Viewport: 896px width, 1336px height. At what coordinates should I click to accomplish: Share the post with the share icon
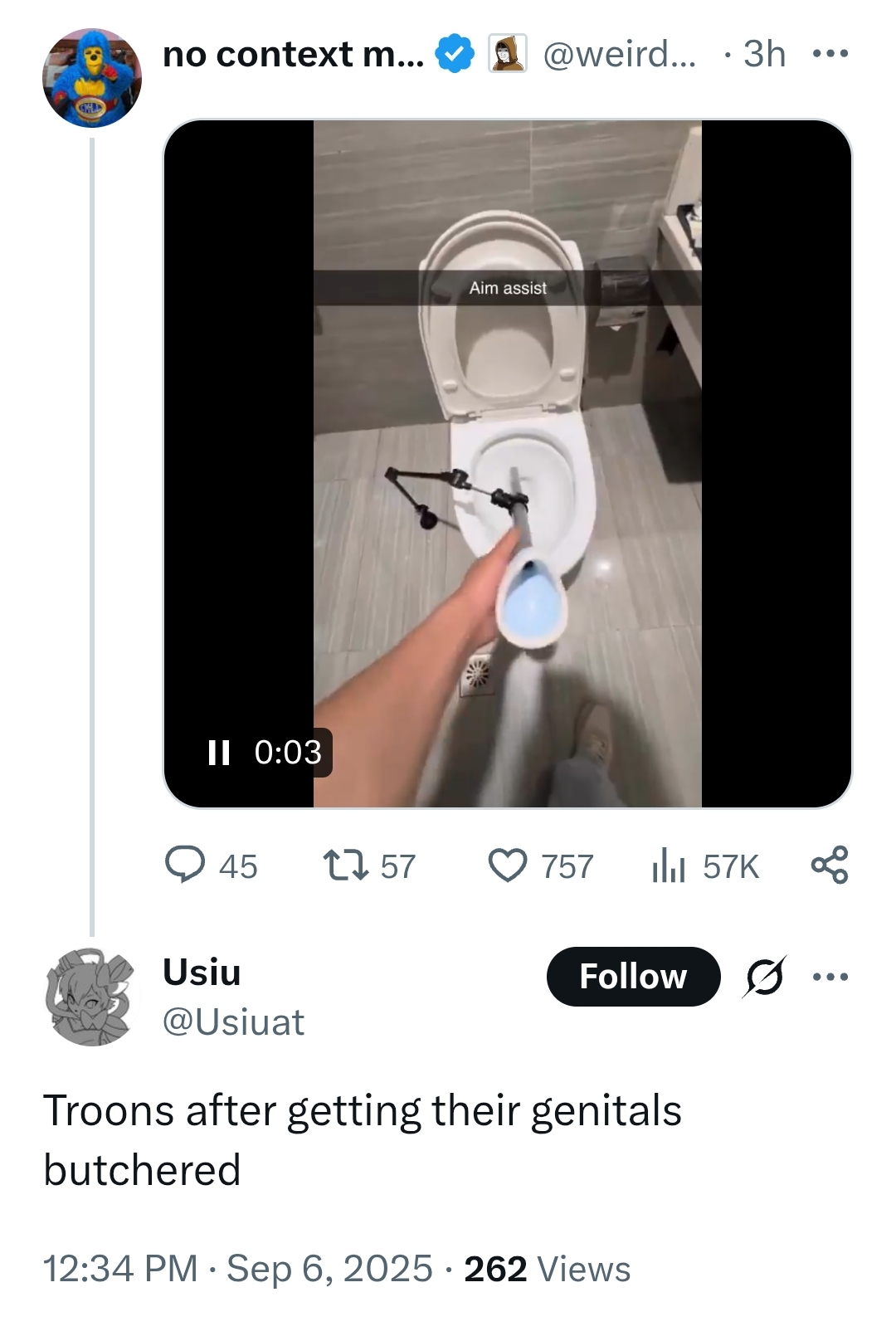(x=830, y=865)
